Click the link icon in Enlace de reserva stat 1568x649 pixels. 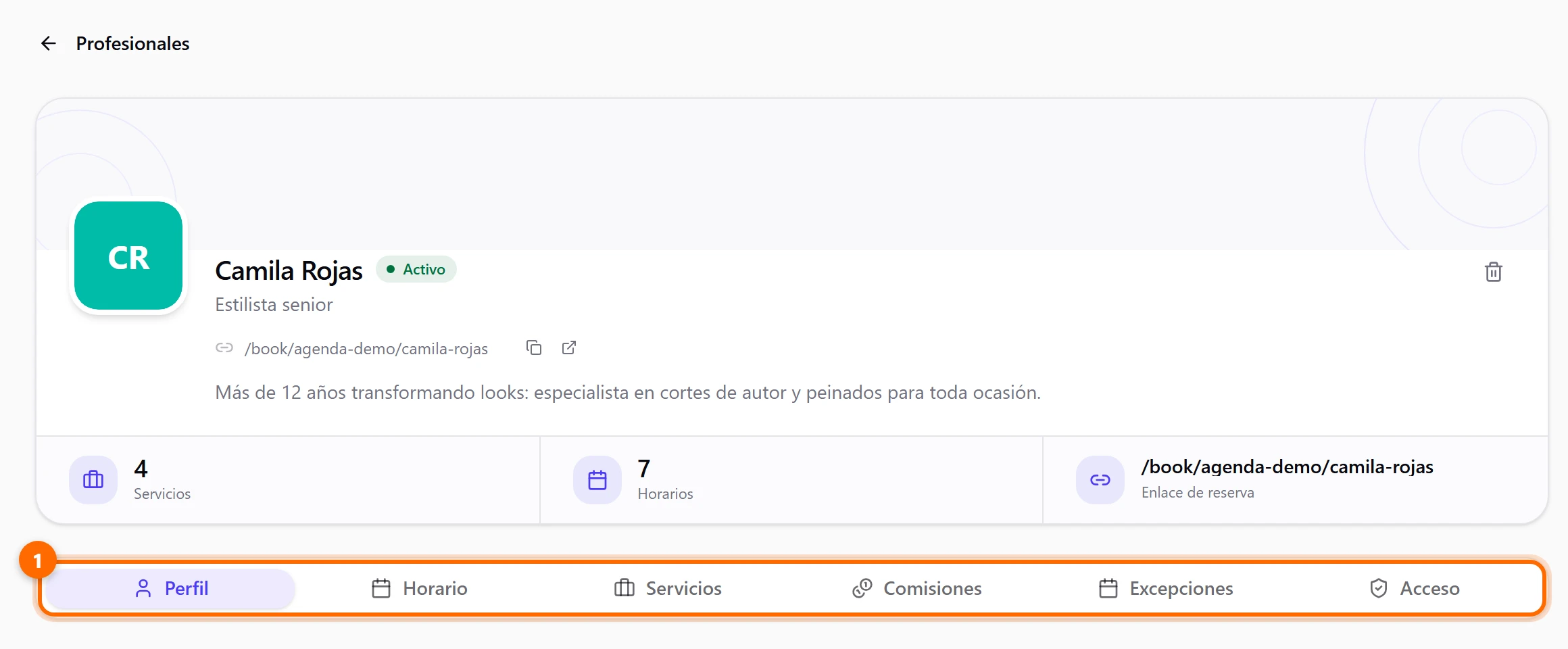1100,480
